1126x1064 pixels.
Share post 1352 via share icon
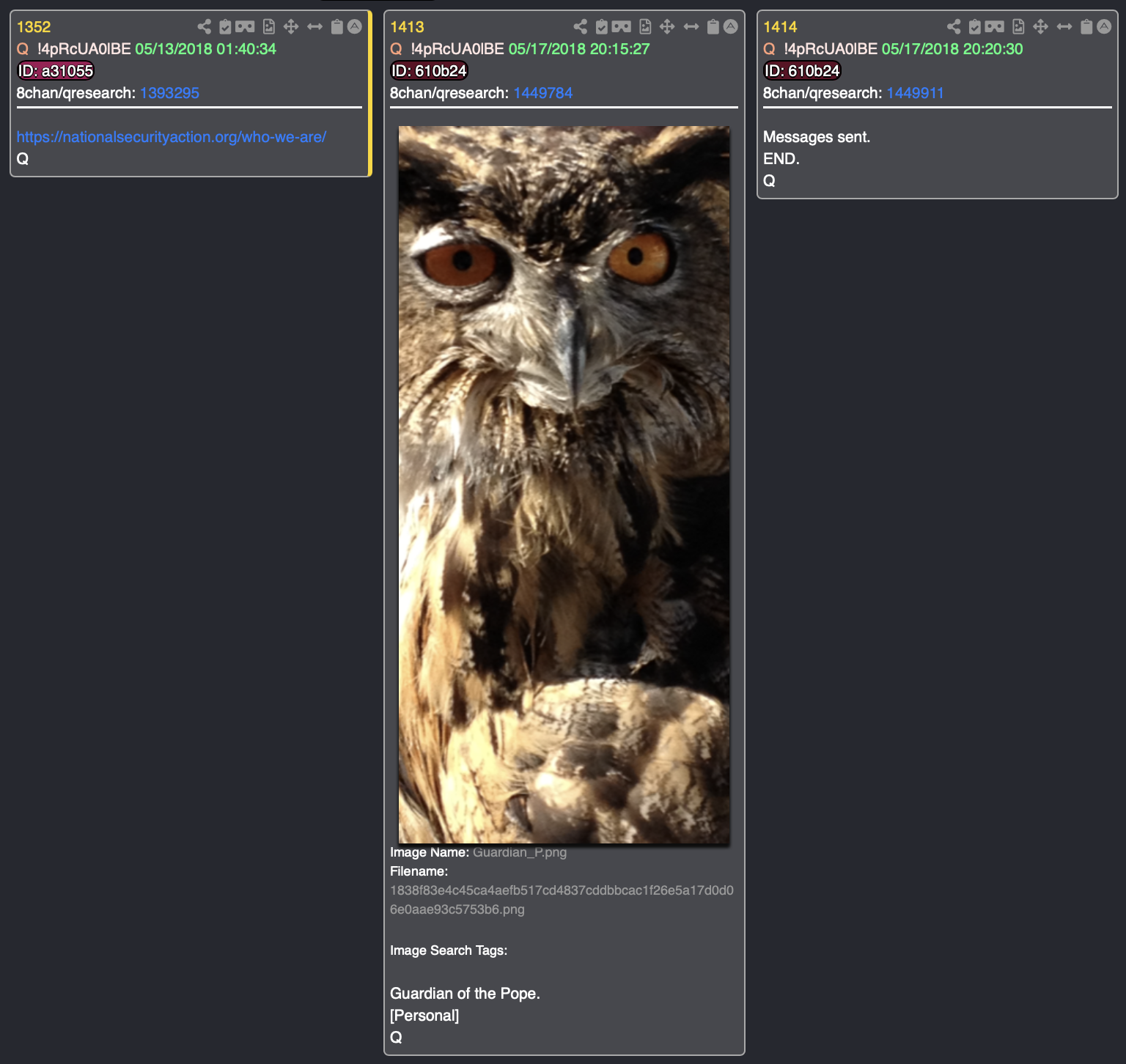tap(205, 27)
